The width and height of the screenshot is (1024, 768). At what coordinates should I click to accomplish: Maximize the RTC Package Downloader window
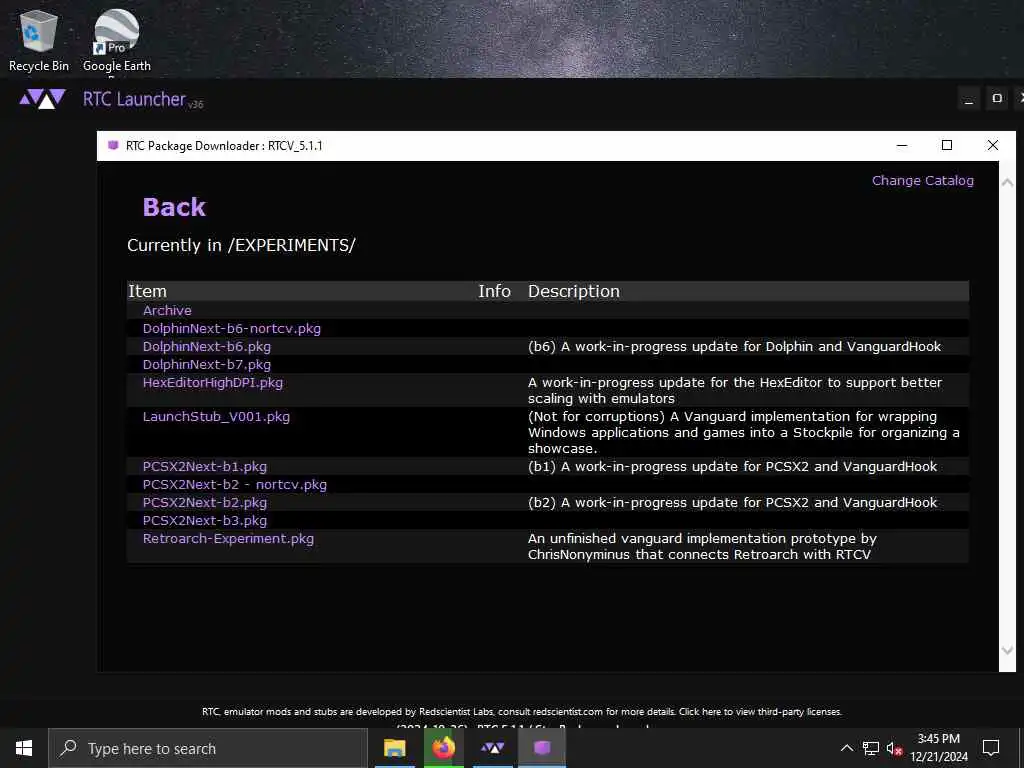click(x=946, y=145)
